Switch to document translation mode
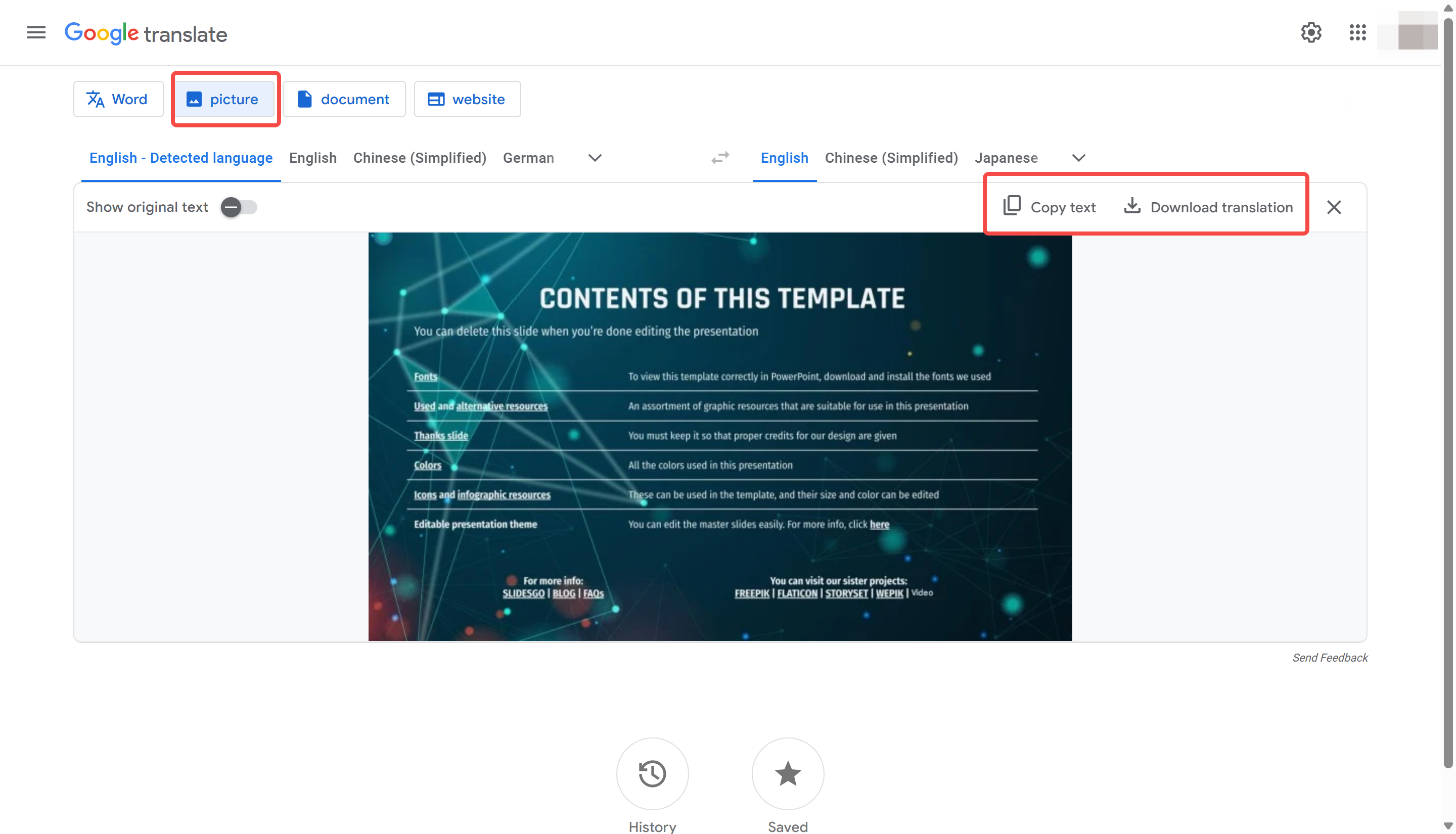 pyautogui.click(x=344, y=99)
